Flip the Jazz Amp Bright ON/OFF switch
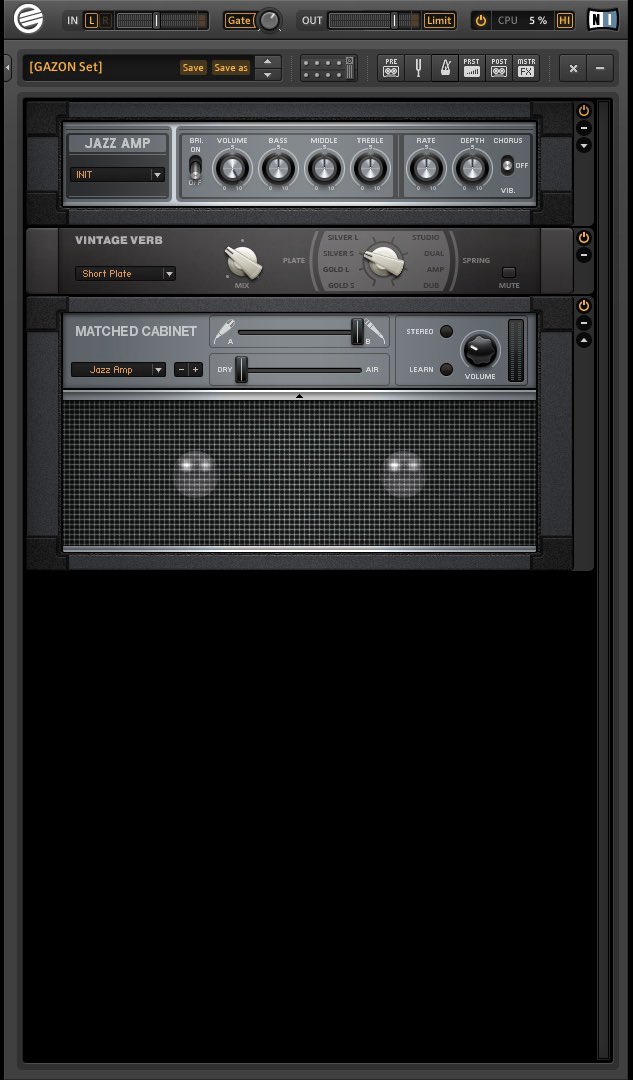Viewport: 633px width, 1080px height. click(196, 167)
